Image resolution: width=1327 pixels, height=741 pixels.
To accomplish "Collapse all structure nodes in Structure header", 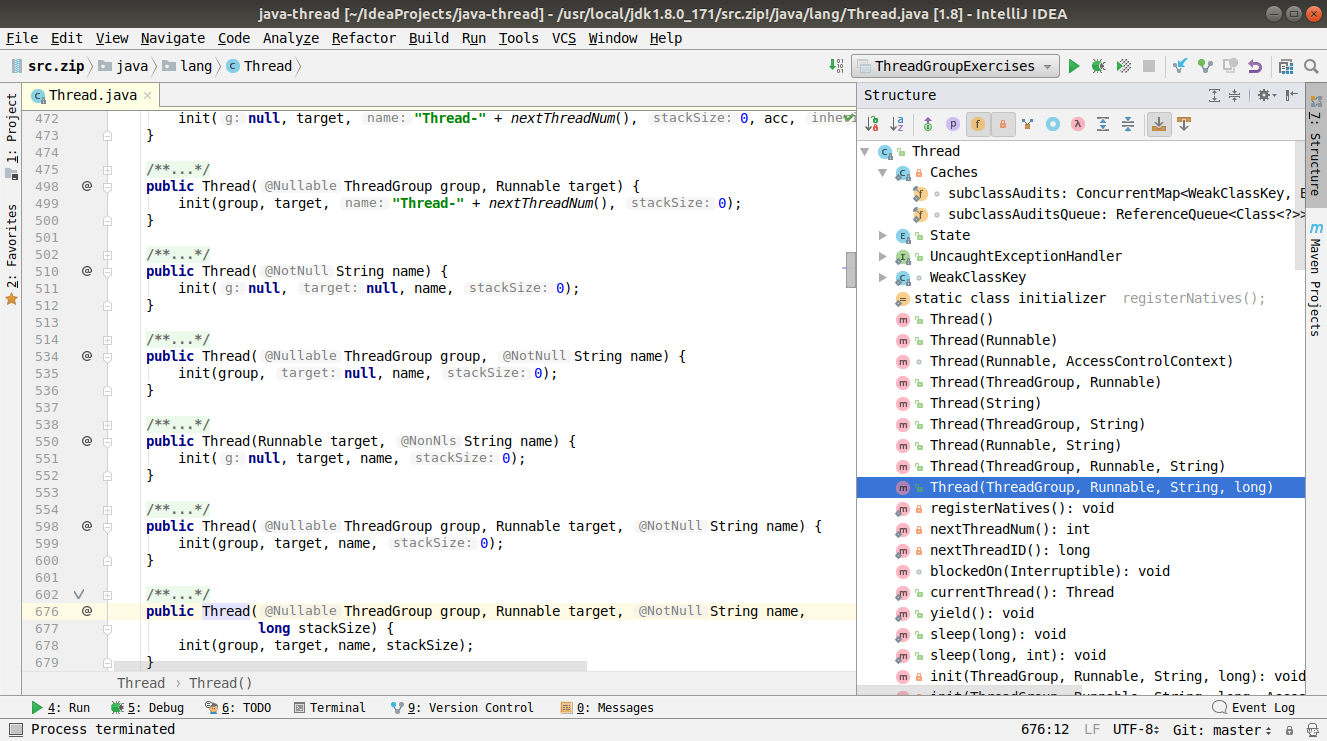I will 1234,95.
